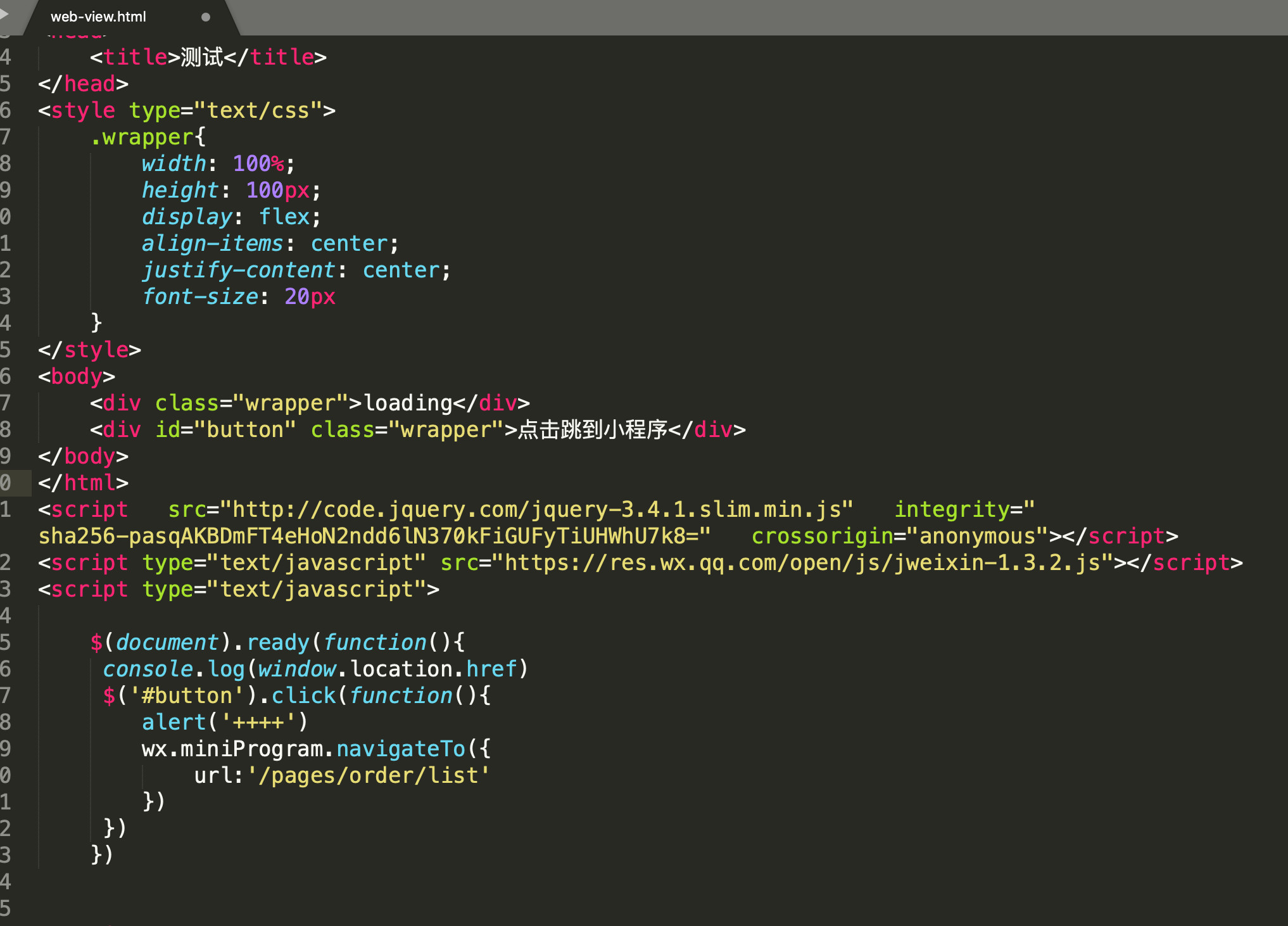Click the navigateTo method name

(401, 749)
